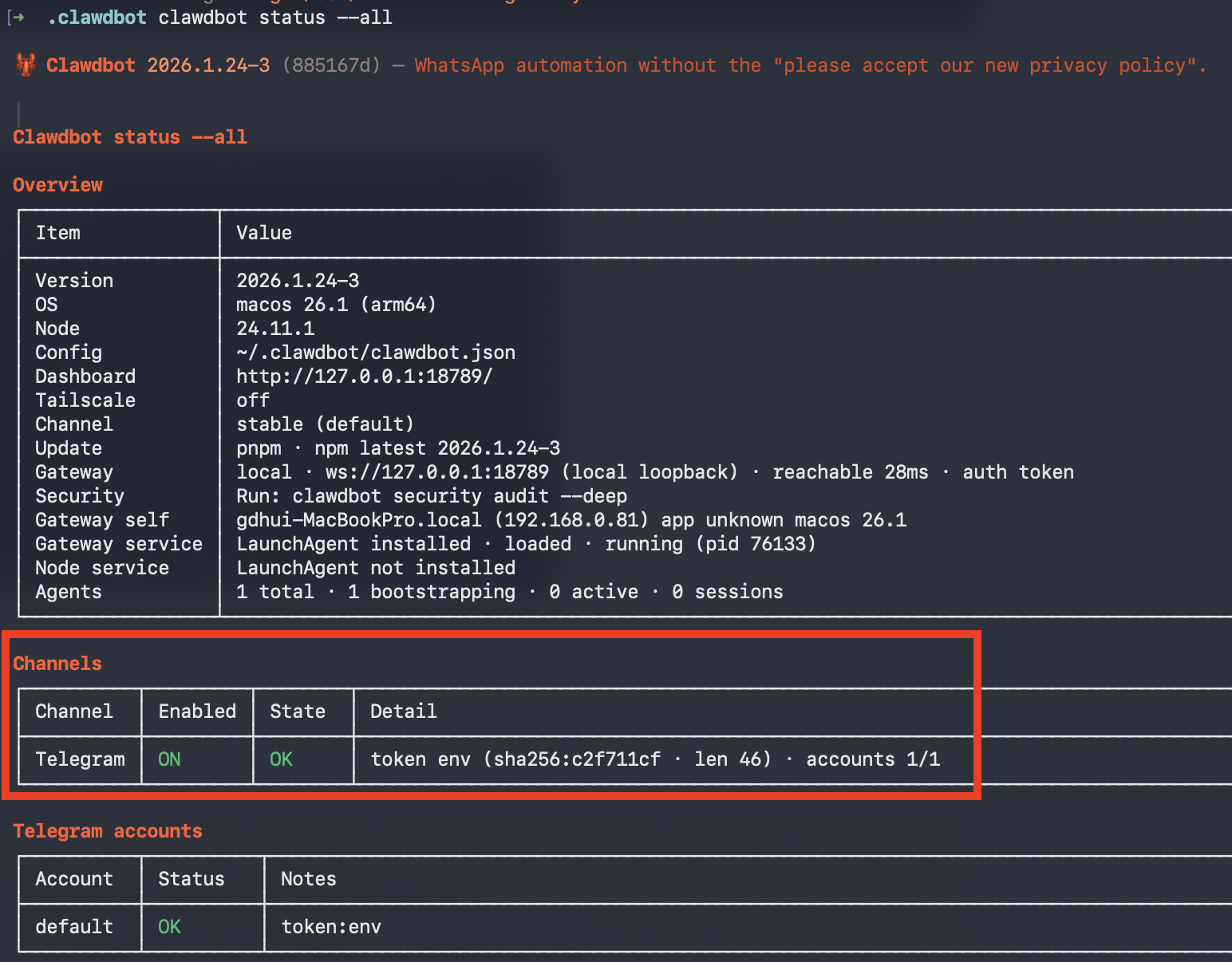
Task: Click the "1 bootstrapping" agent count
Action: [x=432, y=592]
